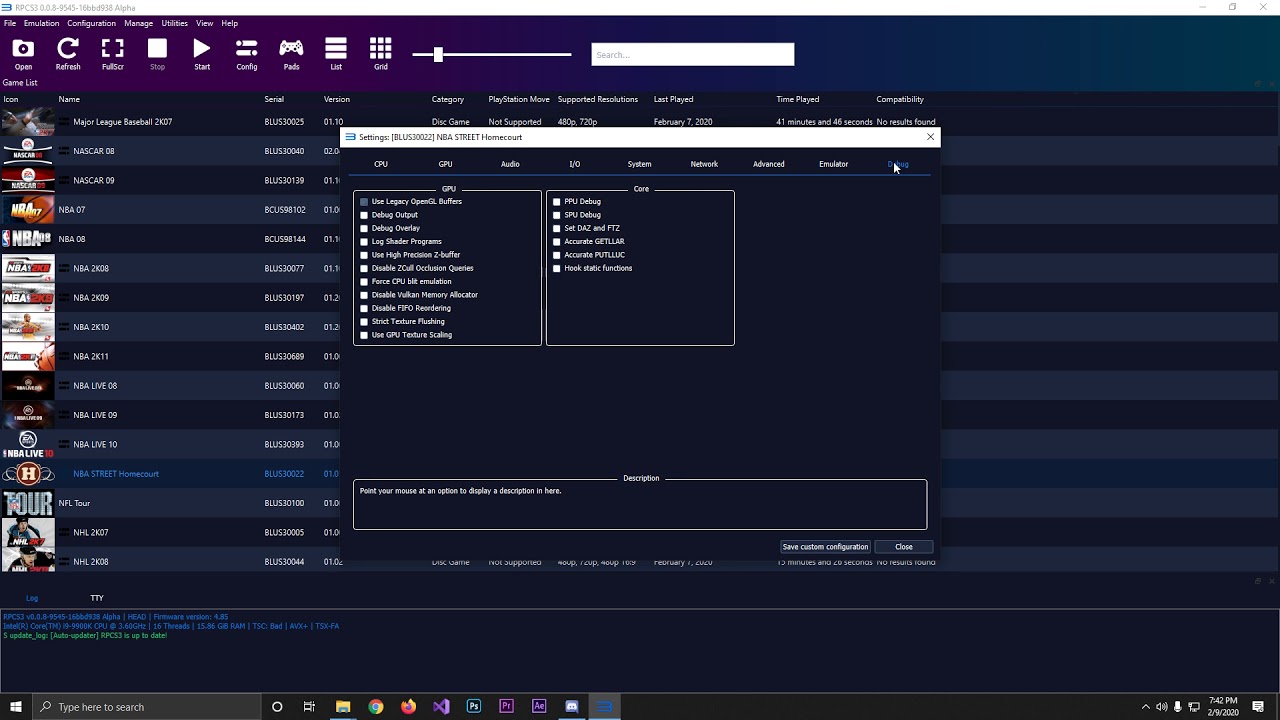Open Photoshop from taskbar
This screenshot has height=720, width=1280.
click(x=474, y=707)
